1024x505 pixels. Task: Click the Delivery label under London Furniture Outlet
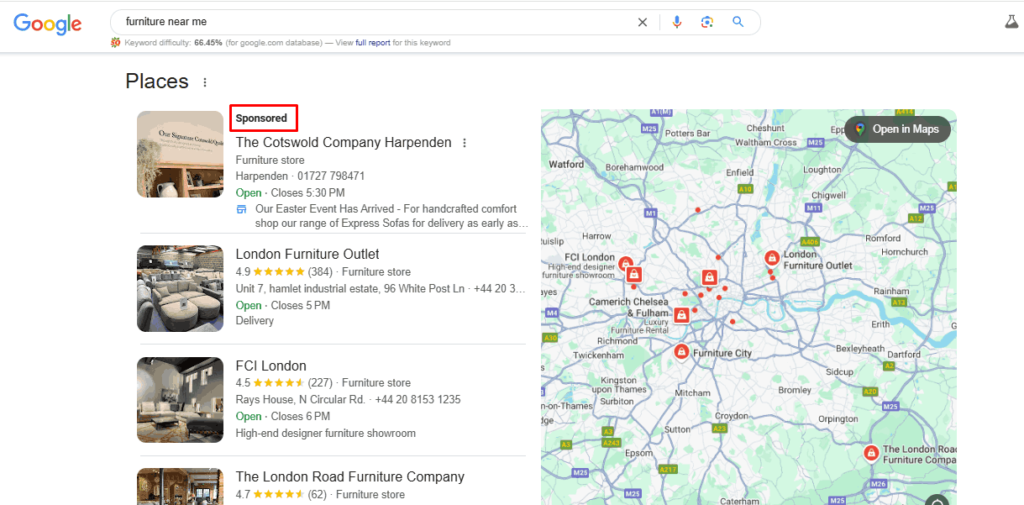point(255,321)
